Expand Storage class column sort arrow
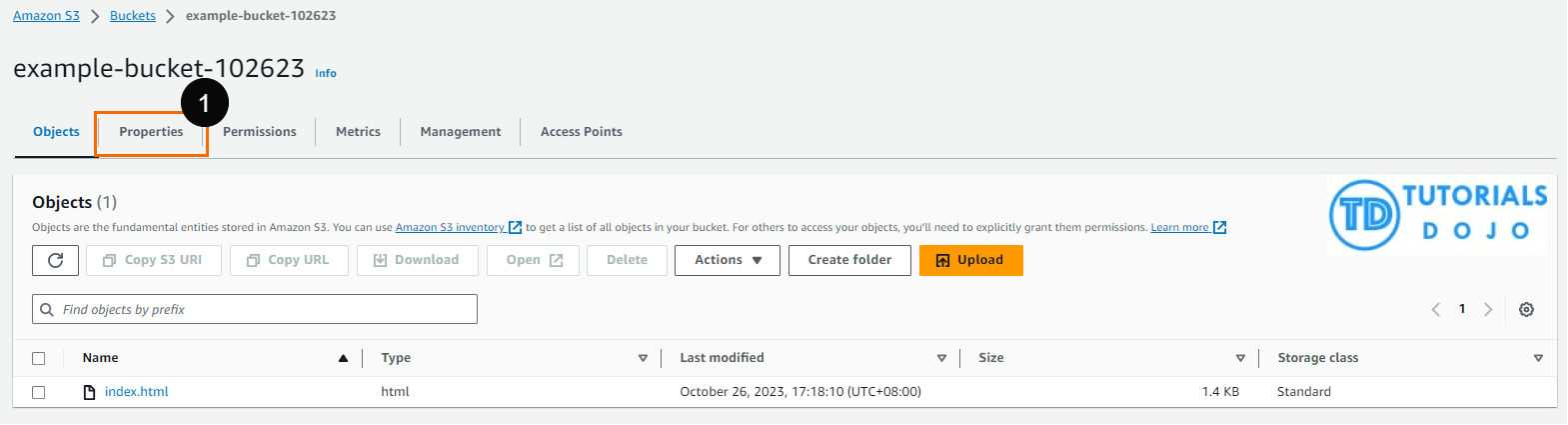This screenshot has width=1568, height=425. point(1538,358)
